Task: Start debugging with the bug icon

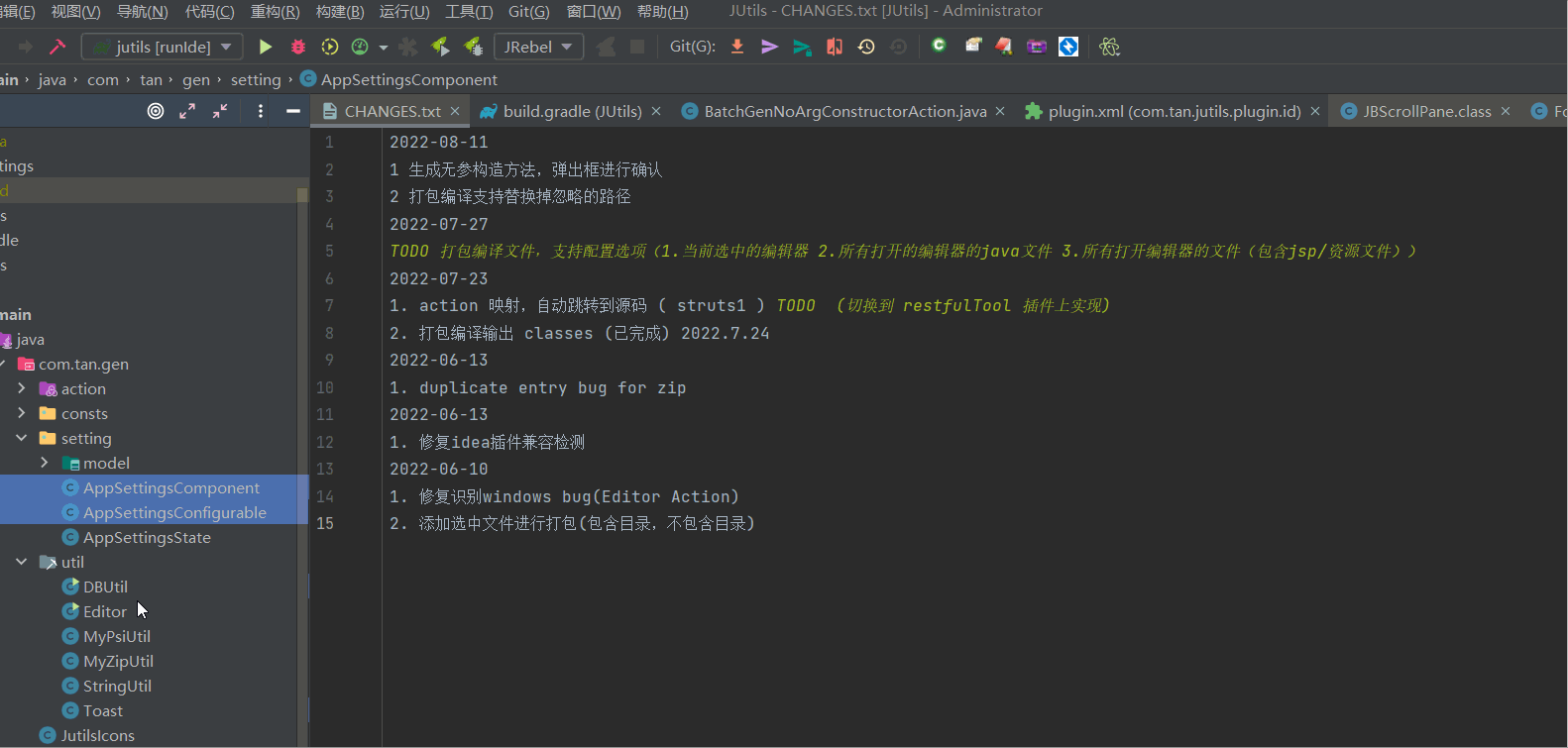Action: tap(297, 47)
